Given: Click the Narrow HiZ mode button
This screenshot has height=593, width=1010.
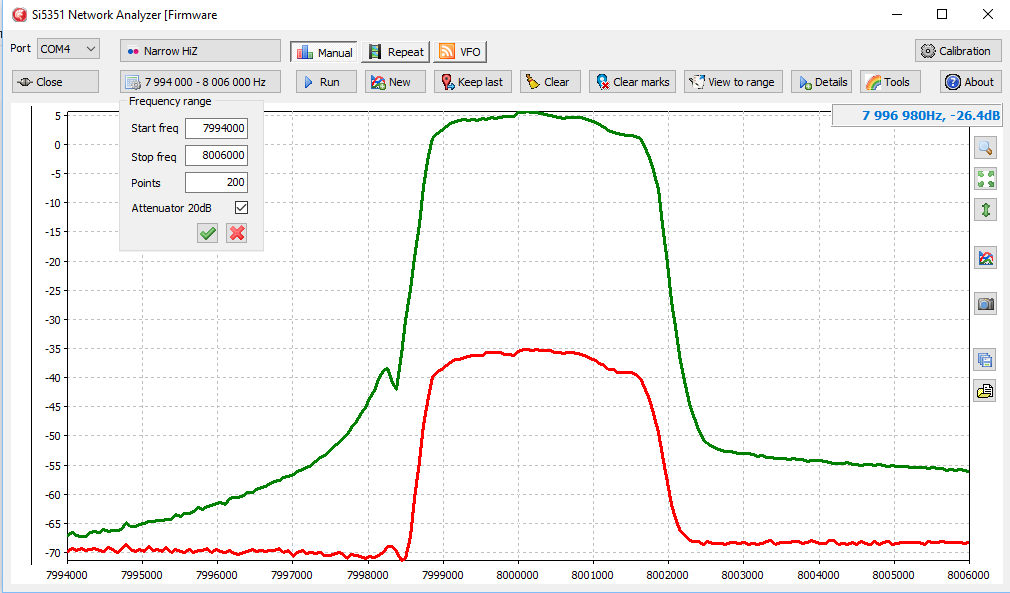Looking at the screenshot, I should (200, 51).
